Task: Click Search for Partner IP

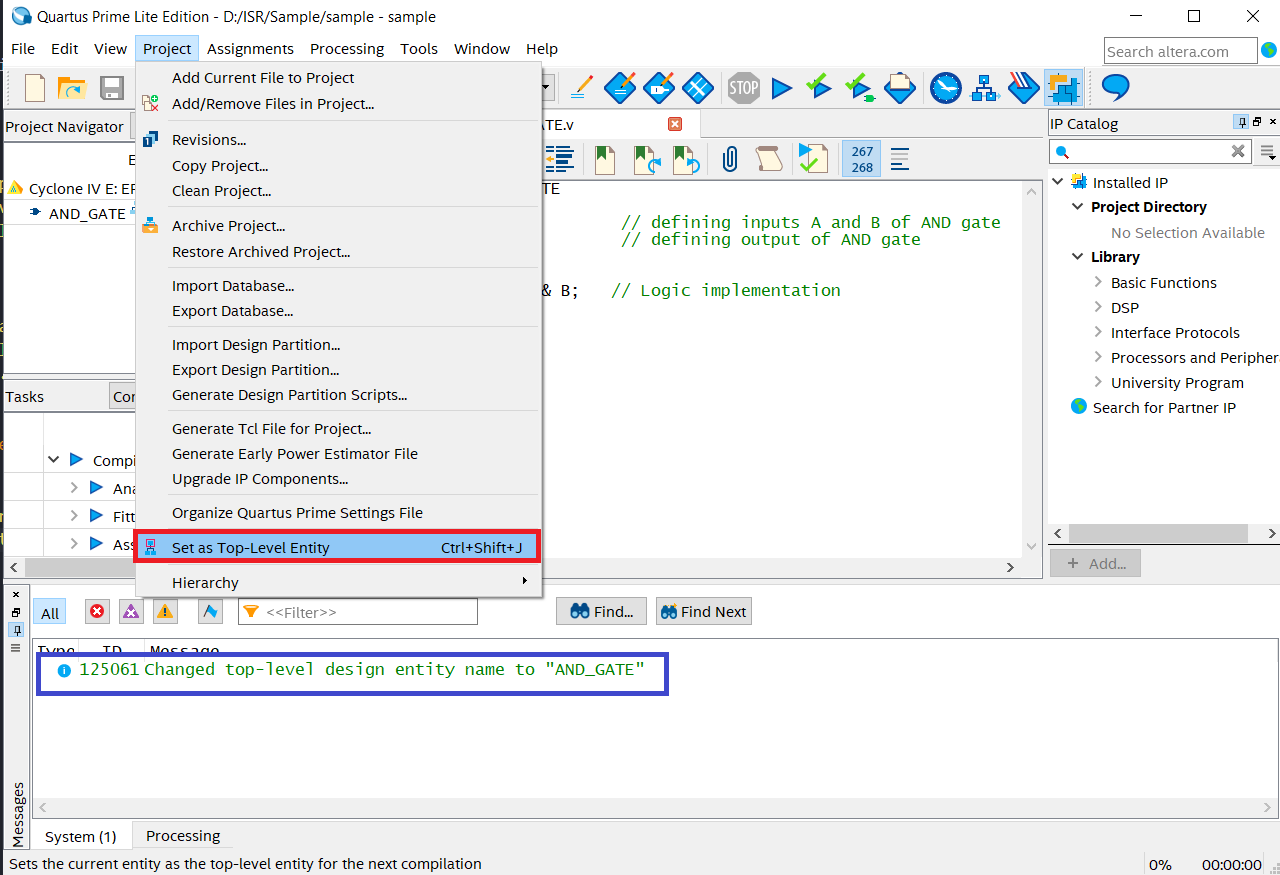Action: click(1164, 407)
